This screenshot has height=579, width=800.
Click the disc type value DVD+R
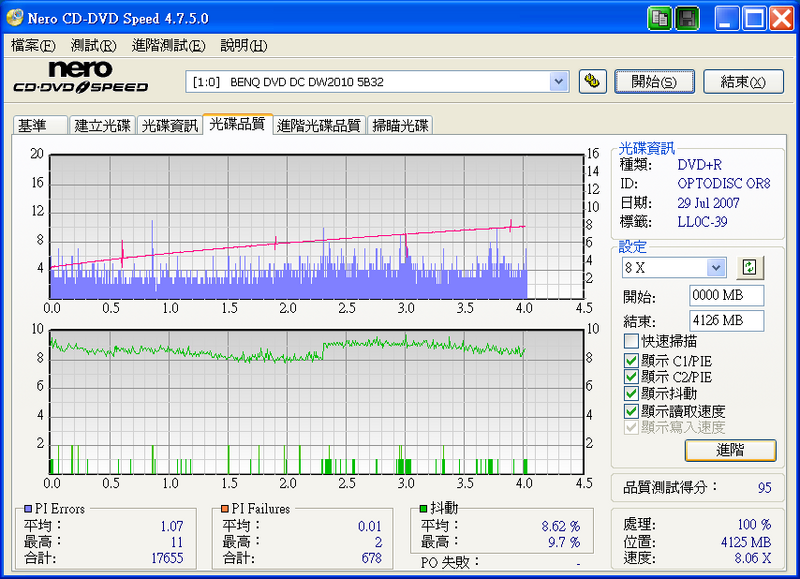click(699, 165)
